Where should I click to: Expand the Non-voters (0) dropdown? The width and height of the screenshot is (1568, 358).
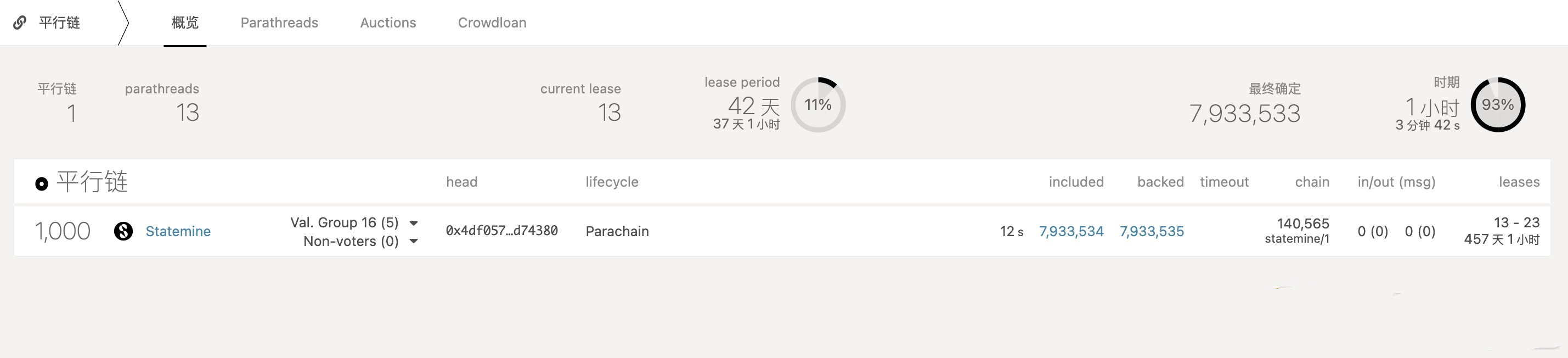(x=414, y=241)
